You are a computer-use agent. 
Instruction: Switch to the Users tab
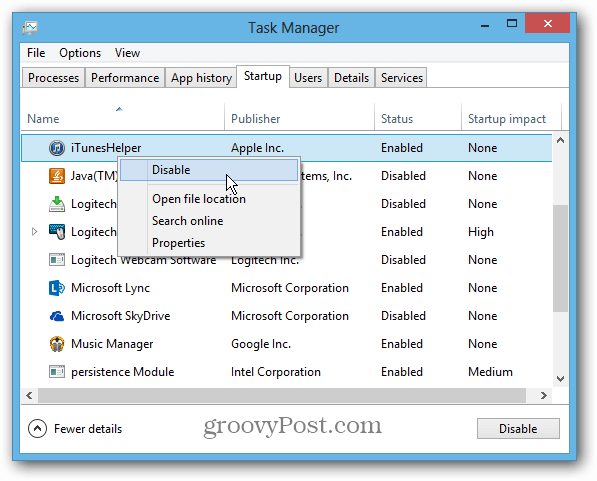pos(308,78)
